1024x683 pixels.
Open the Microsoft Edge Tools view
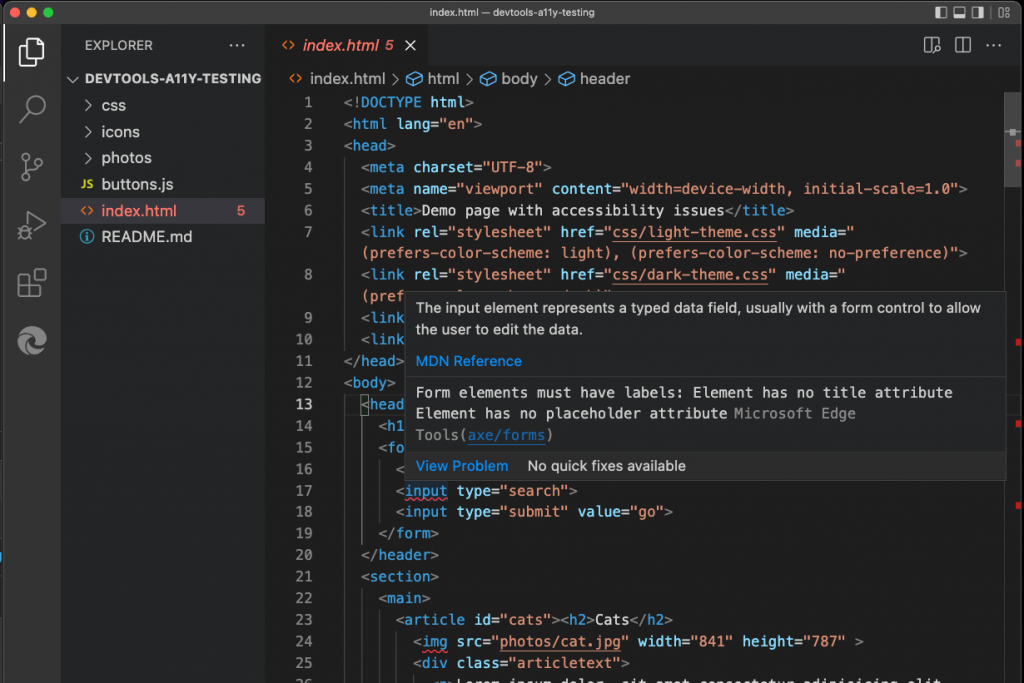pyautogui.click(x=31, y=340)
